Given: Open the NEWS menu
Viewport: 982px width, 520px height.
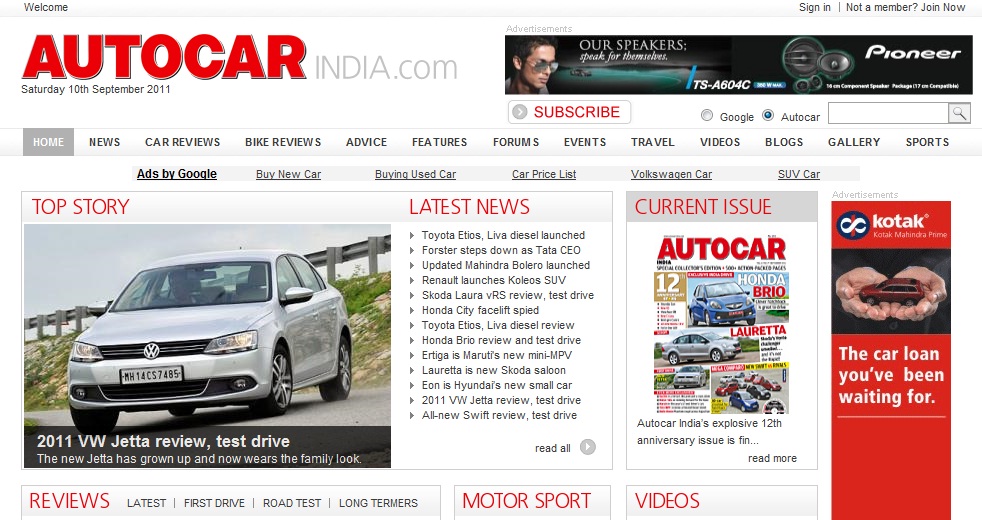Looking at the screenshot, I should (105, 142).
